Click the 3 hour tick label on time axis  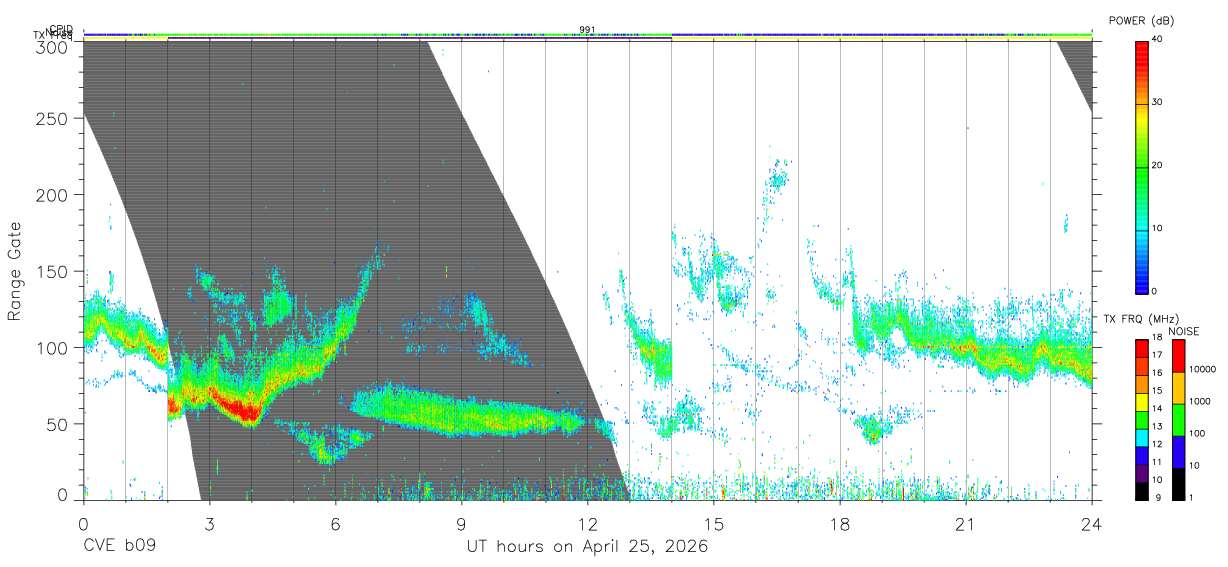209,525
